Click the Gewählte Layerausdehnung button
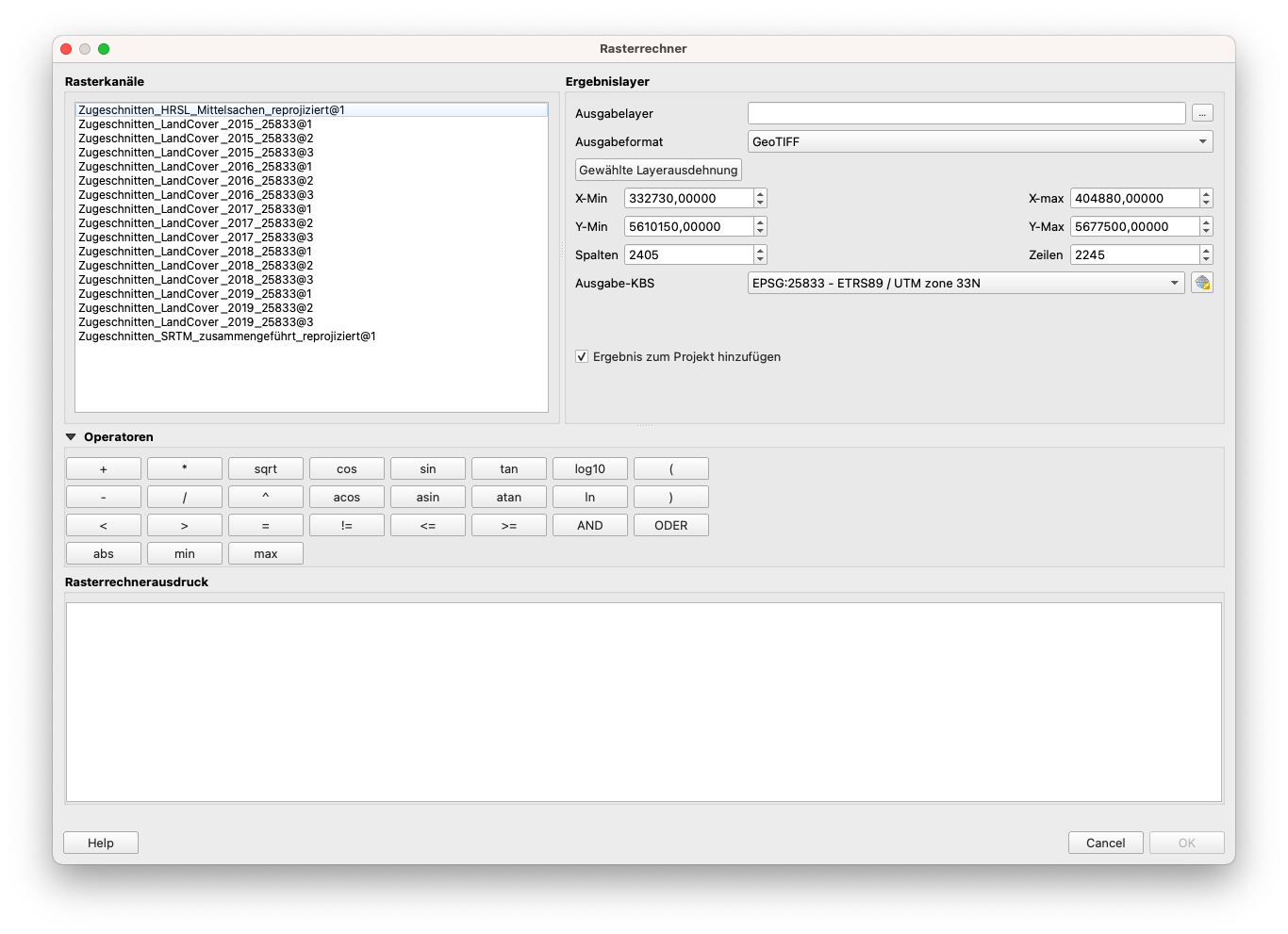The image size is (1288, 934). [658, 170]
